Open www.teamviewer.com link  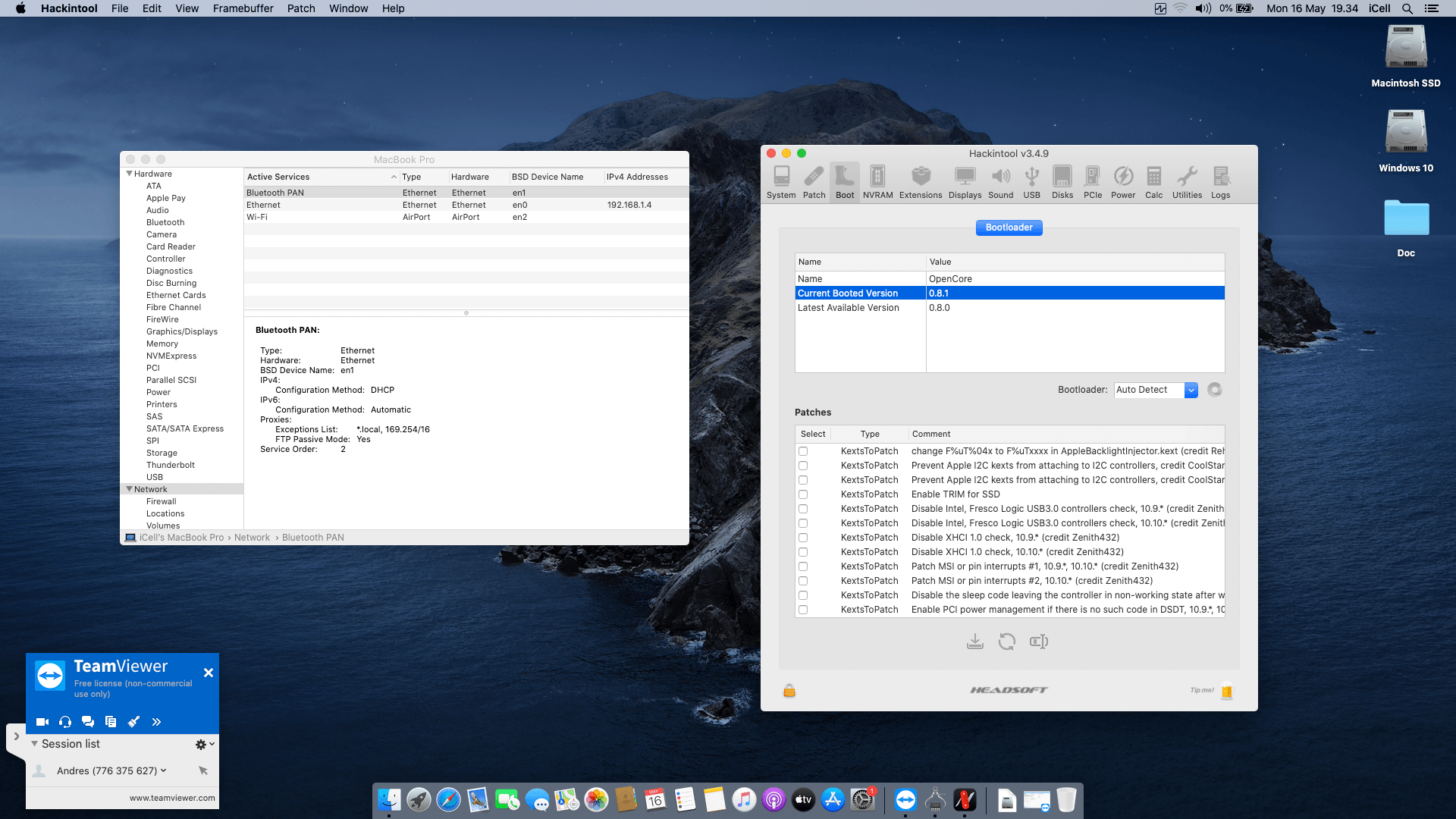click(171, 798)
